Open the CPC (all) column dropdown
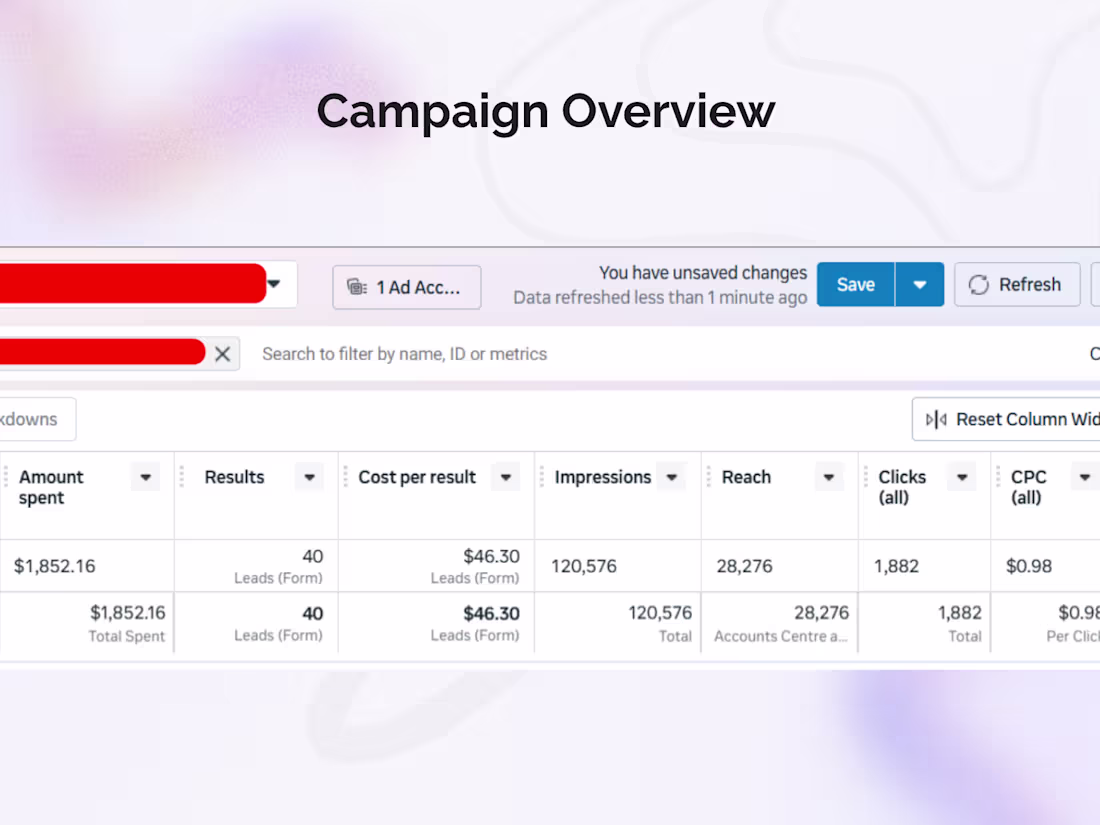This screenshot has width=1100, height=825. coord(1084,478)
